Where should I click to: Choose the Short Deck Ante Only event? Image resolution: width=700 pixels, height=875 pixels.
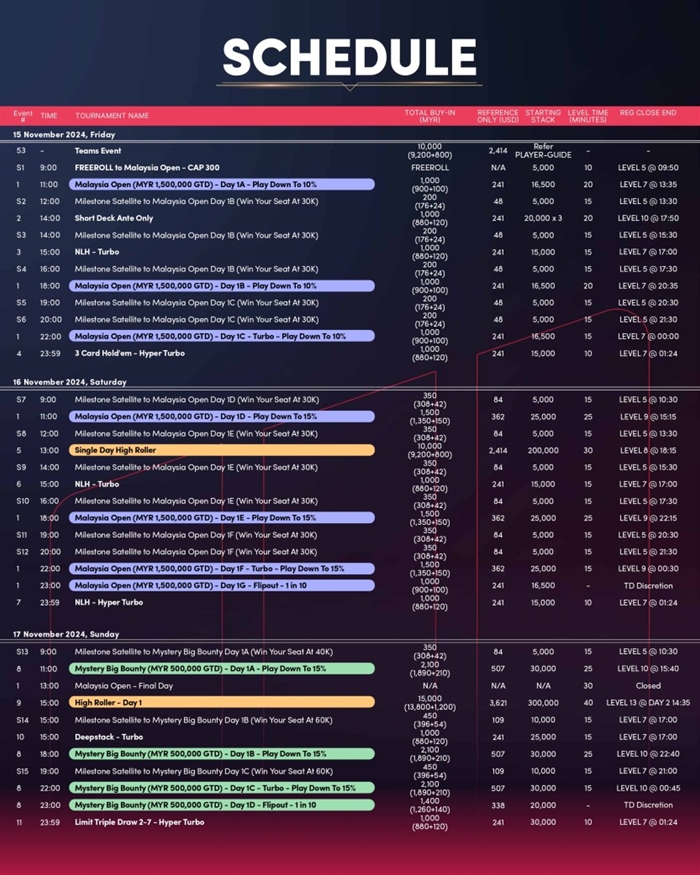[114, 218]
